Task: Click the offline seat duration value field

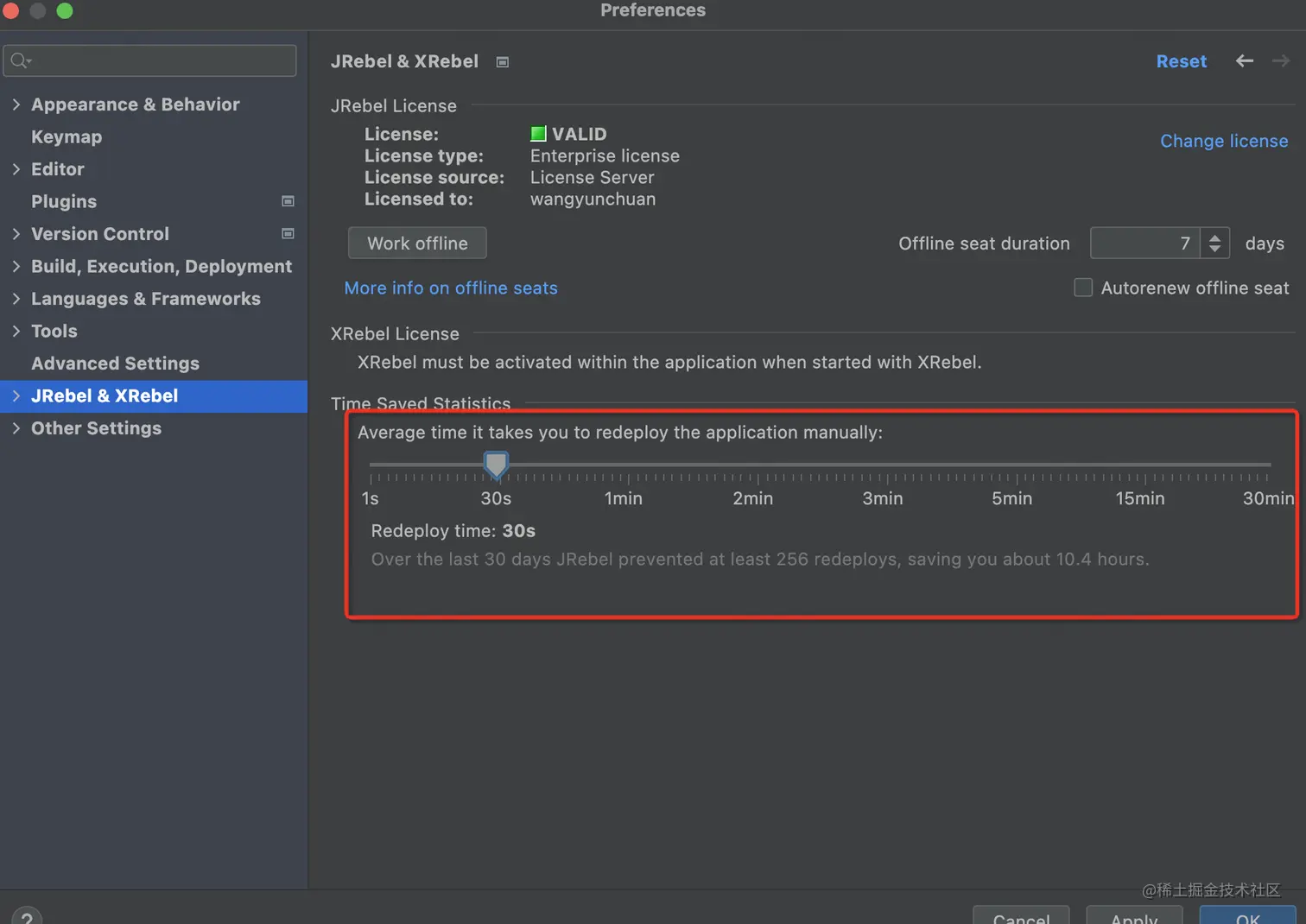Action: tap(1145, 243)
